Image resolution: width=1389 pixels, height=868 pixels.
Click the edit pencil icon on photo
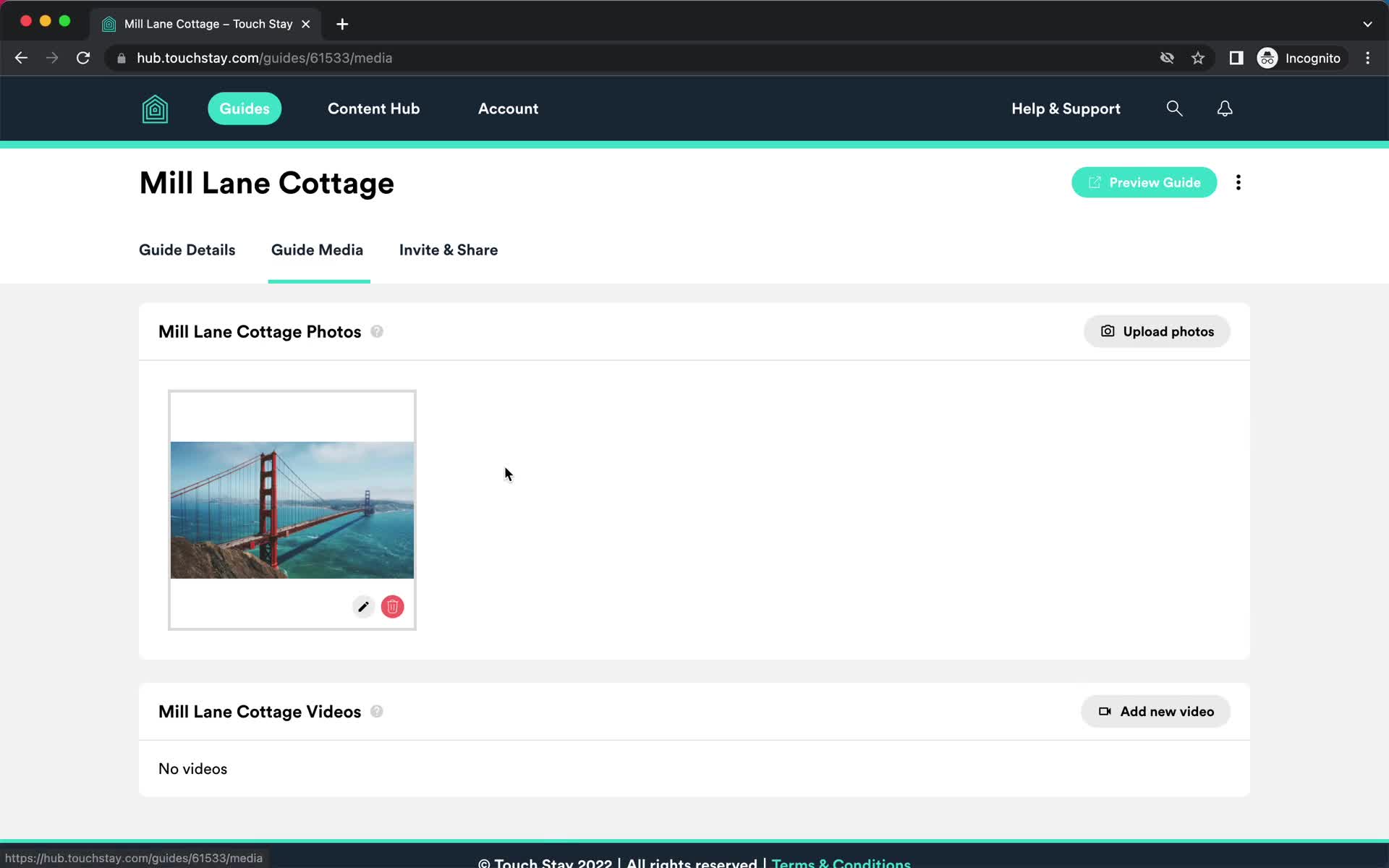tap(362, 607)
